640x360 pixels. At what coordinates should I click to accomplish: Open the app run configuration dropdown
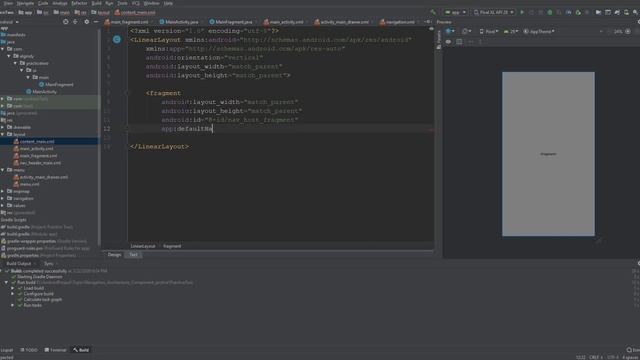[456, 12]
